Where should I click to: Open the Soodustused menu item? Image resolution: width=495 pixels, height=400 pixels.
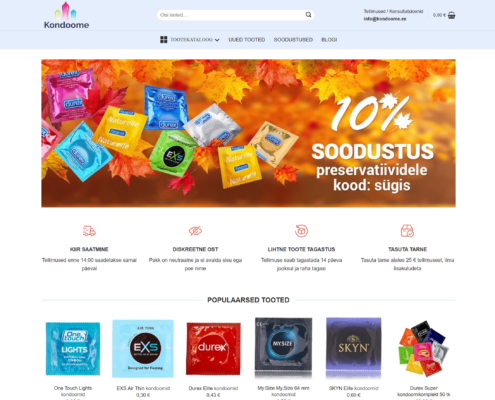[293, 40]
